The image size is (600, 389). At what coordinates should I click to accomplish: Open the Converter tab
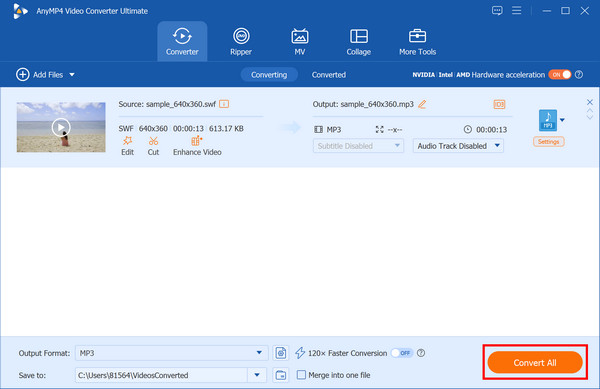pos(182,41)
